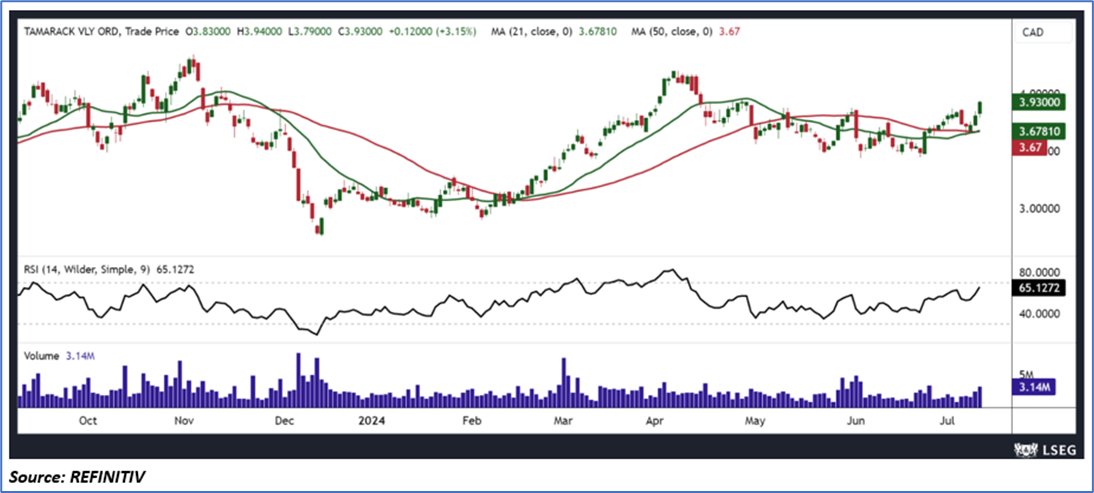The height and width of the screenshot is (493, 1094).
Task: Click the Dec date axis label
Action: click(x=284, y=421)
